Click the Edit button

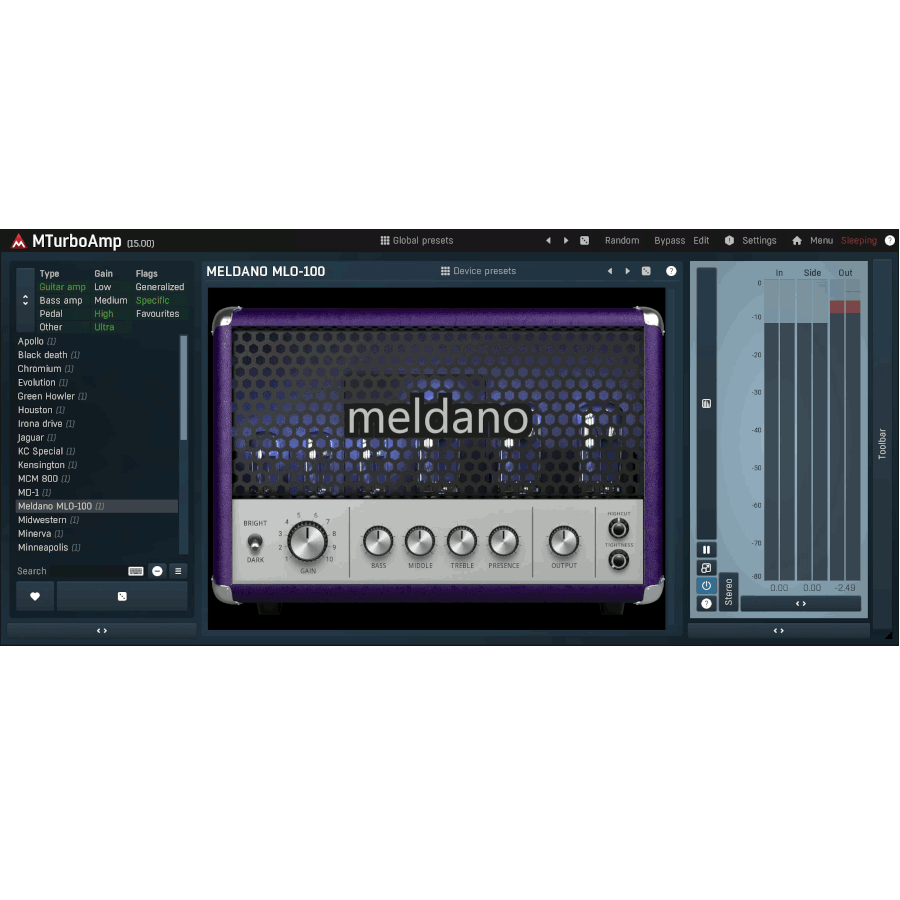pyautogui.click(x=701, y=240)
